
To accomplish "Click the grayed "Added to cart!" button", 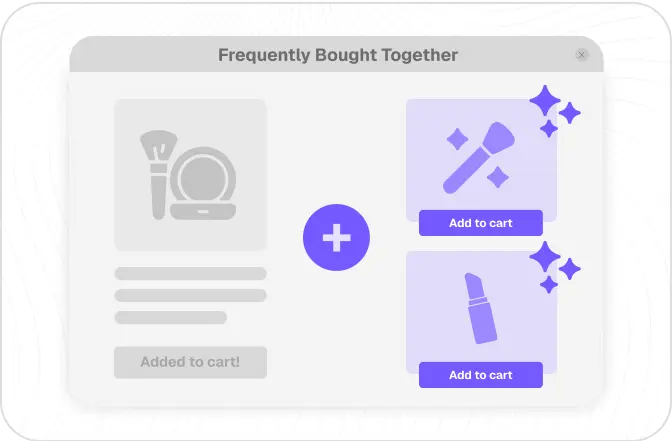I will click(190, 362).
